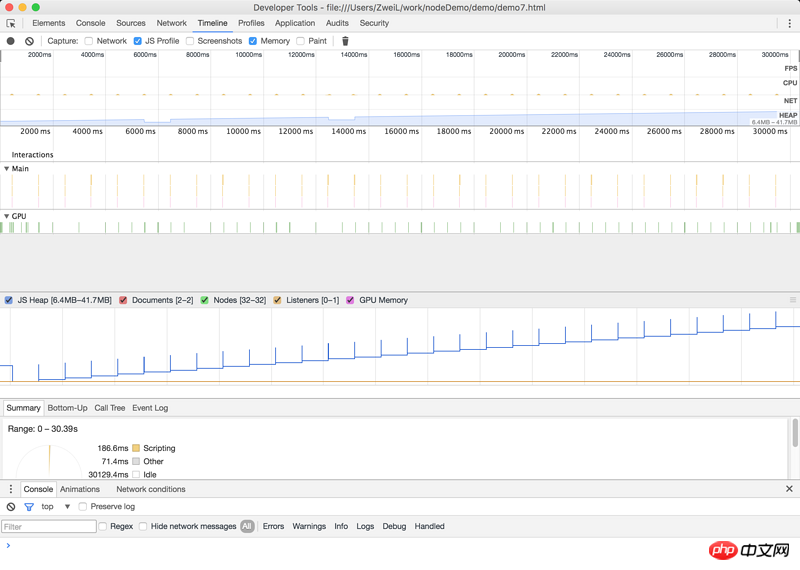Click the clear console icon

(x=11, y=507)
